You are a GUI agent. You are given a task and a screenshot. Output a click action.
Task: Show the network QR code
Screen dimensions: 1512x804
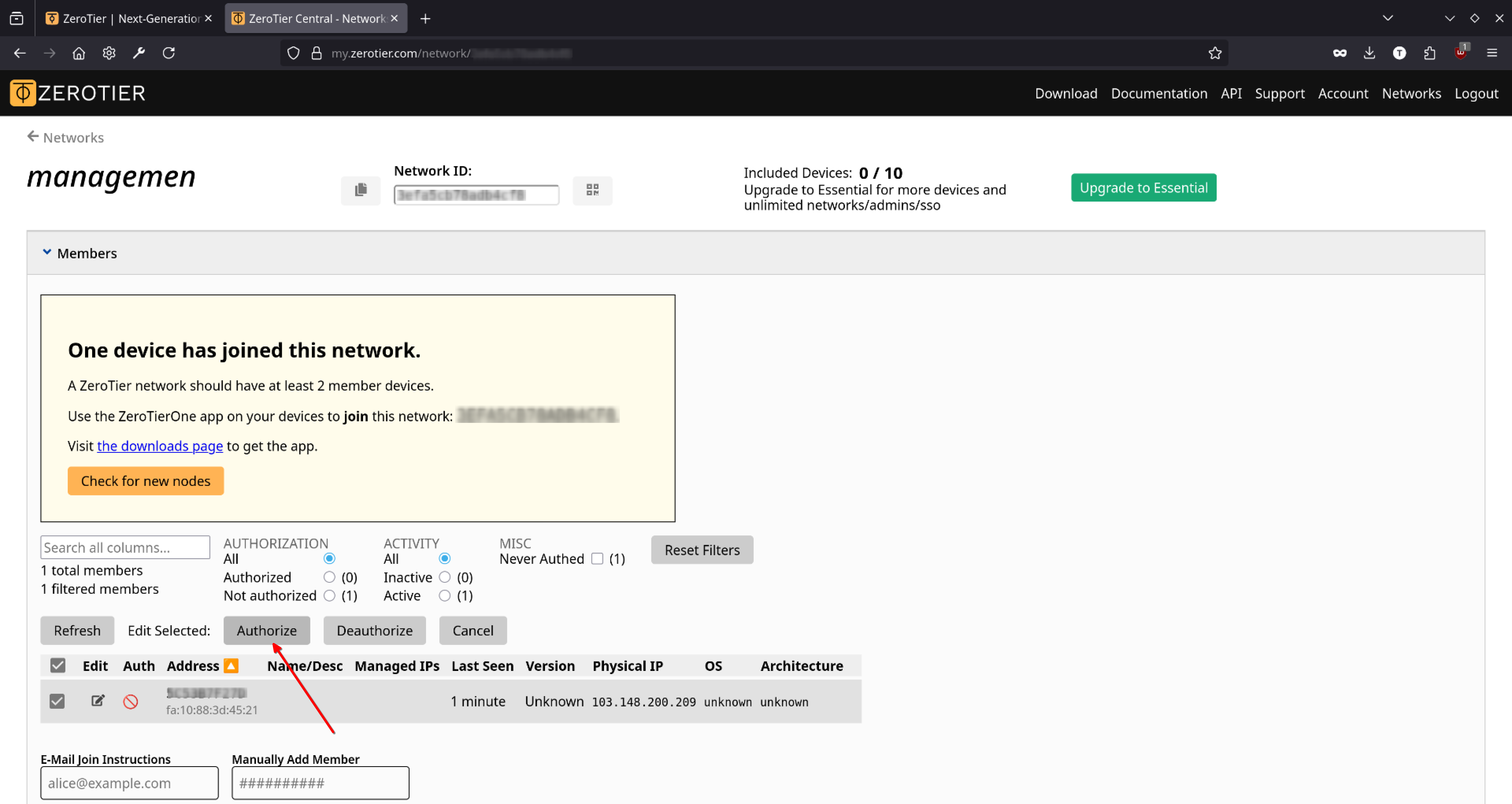coord(592,190)
